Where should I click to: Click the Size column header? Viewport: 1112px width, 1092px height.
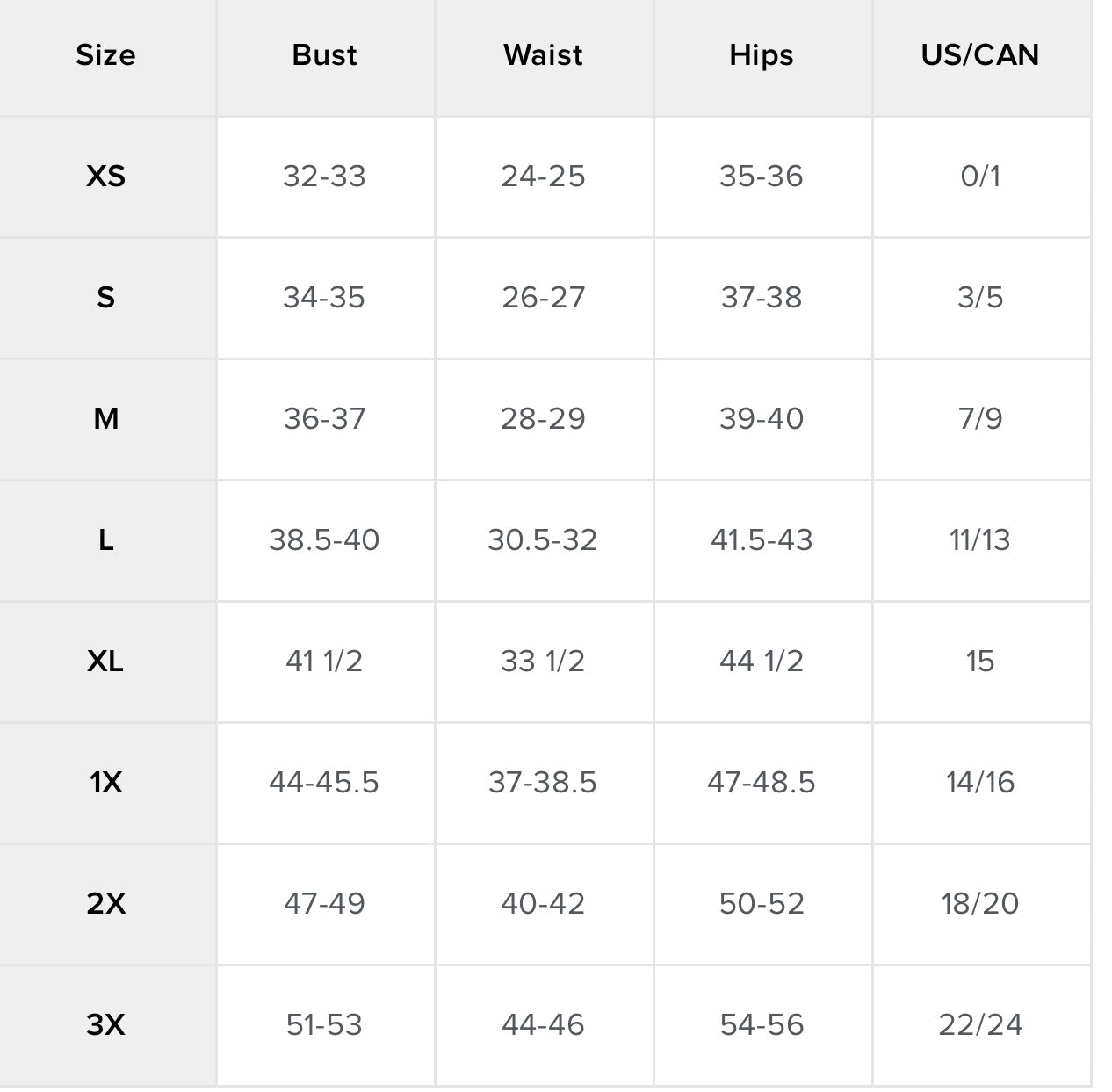click(105, 55)
